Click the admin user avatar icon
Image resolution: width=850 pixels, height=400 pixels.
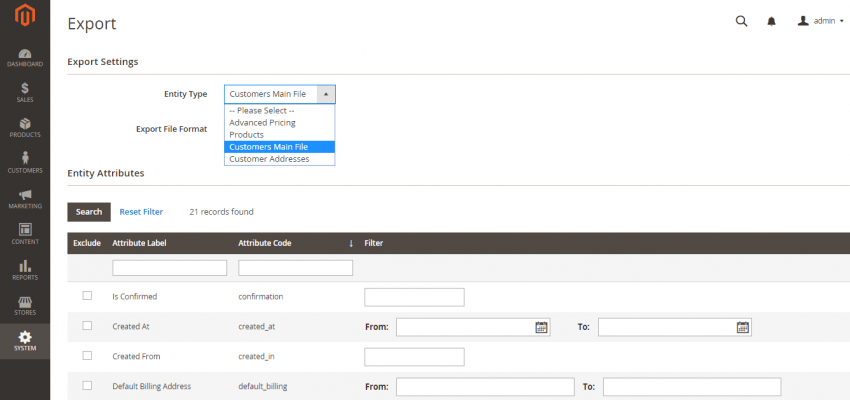click(803, 21)
